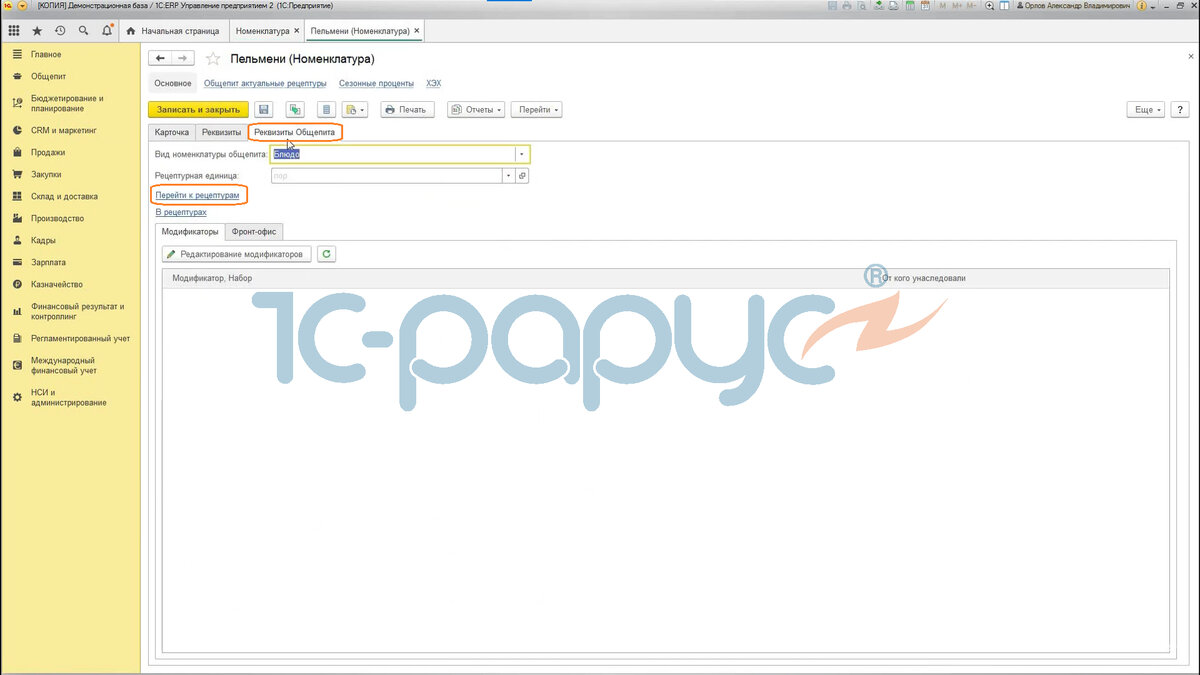Click the Печать button
Viewport: 1200px width, 675px height.
(406, 109)
